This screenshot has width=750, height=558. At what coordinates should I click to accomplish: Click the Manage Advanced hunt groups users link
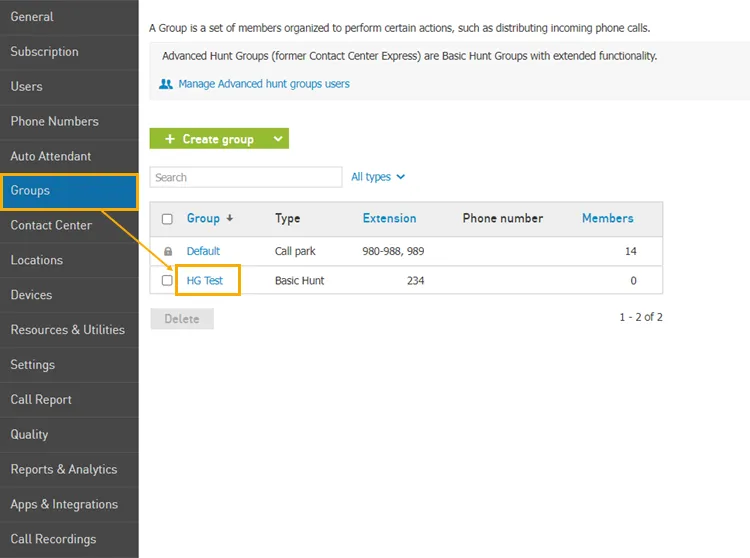[264, 84]
